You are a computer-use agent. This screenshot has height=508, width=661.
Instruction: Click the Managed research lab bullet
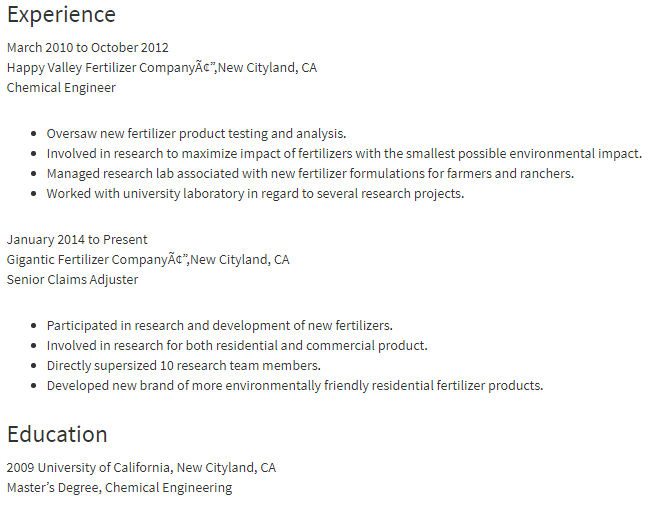(310, 174)
